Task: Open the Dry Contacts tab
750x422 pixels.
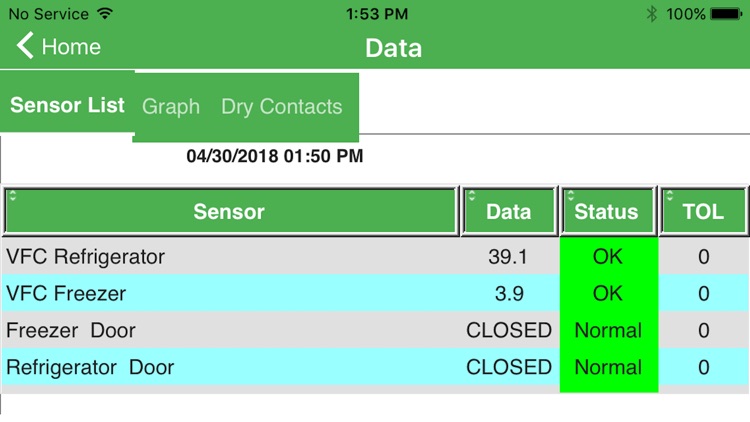Action: [x=282, y=107]
